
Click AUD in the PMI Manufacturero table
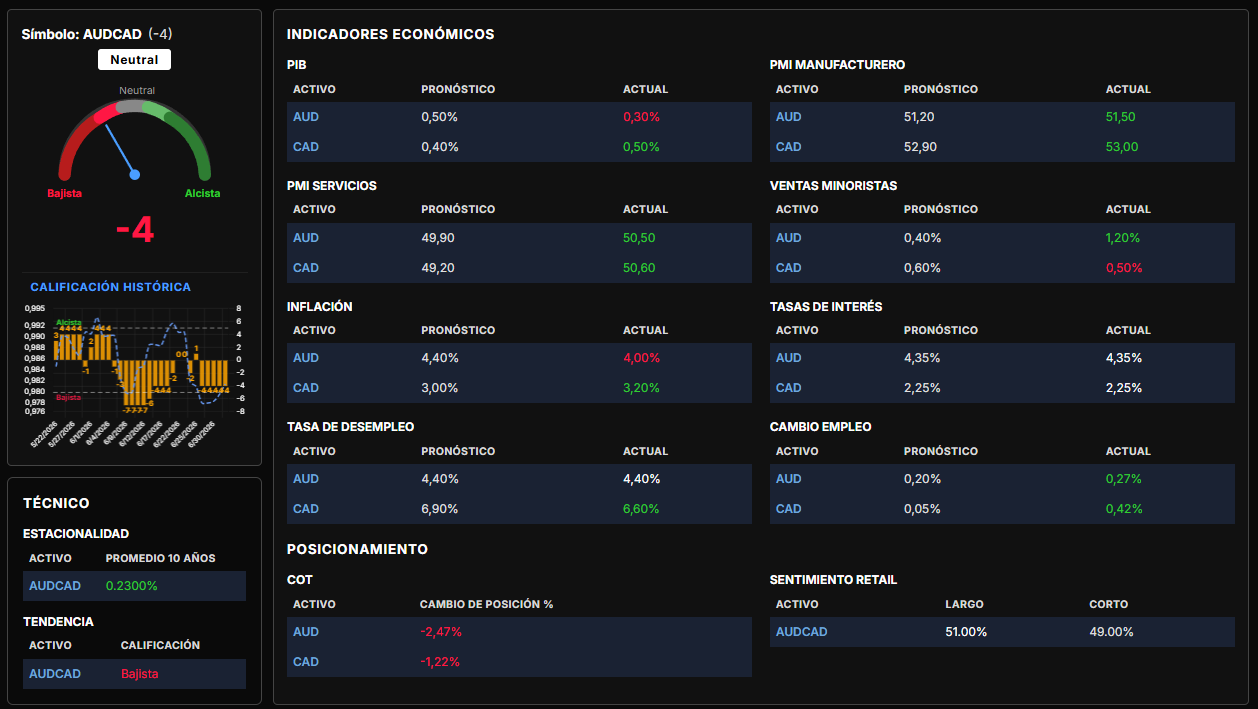[x=789, y=117]
